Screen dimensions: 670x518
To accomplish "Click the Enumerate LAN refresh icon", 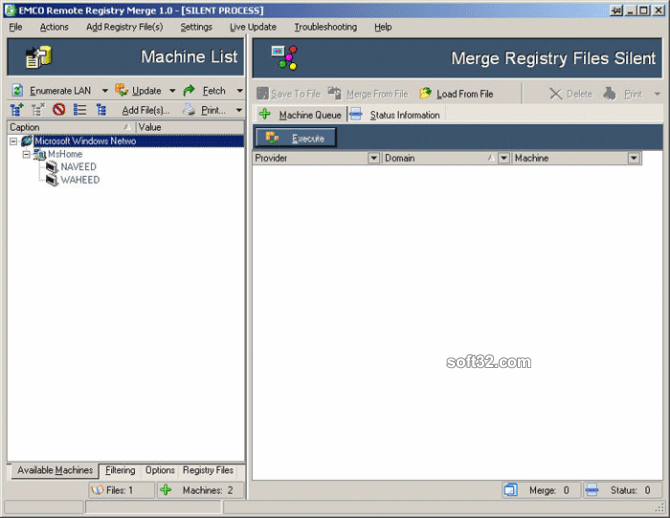I will (17, 90).
